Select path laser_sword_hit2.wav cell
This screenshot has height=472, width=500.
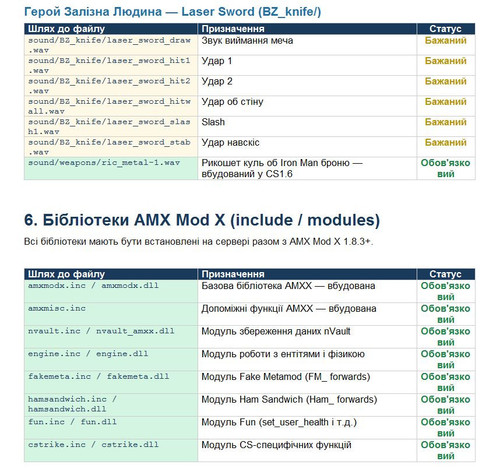(x=111, y=86)
